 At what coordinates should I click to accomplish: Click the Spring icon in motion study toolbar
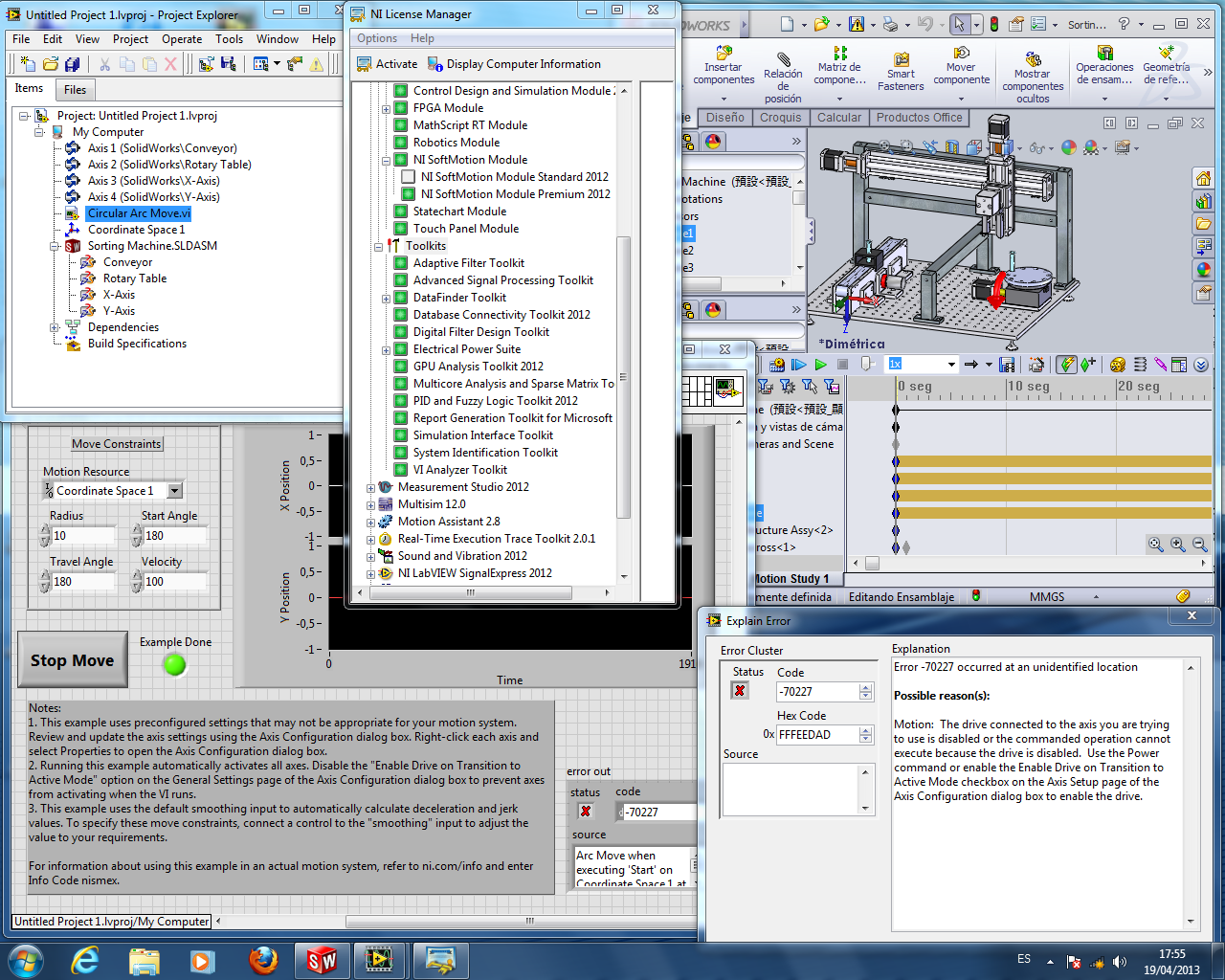pos(1139,365)
